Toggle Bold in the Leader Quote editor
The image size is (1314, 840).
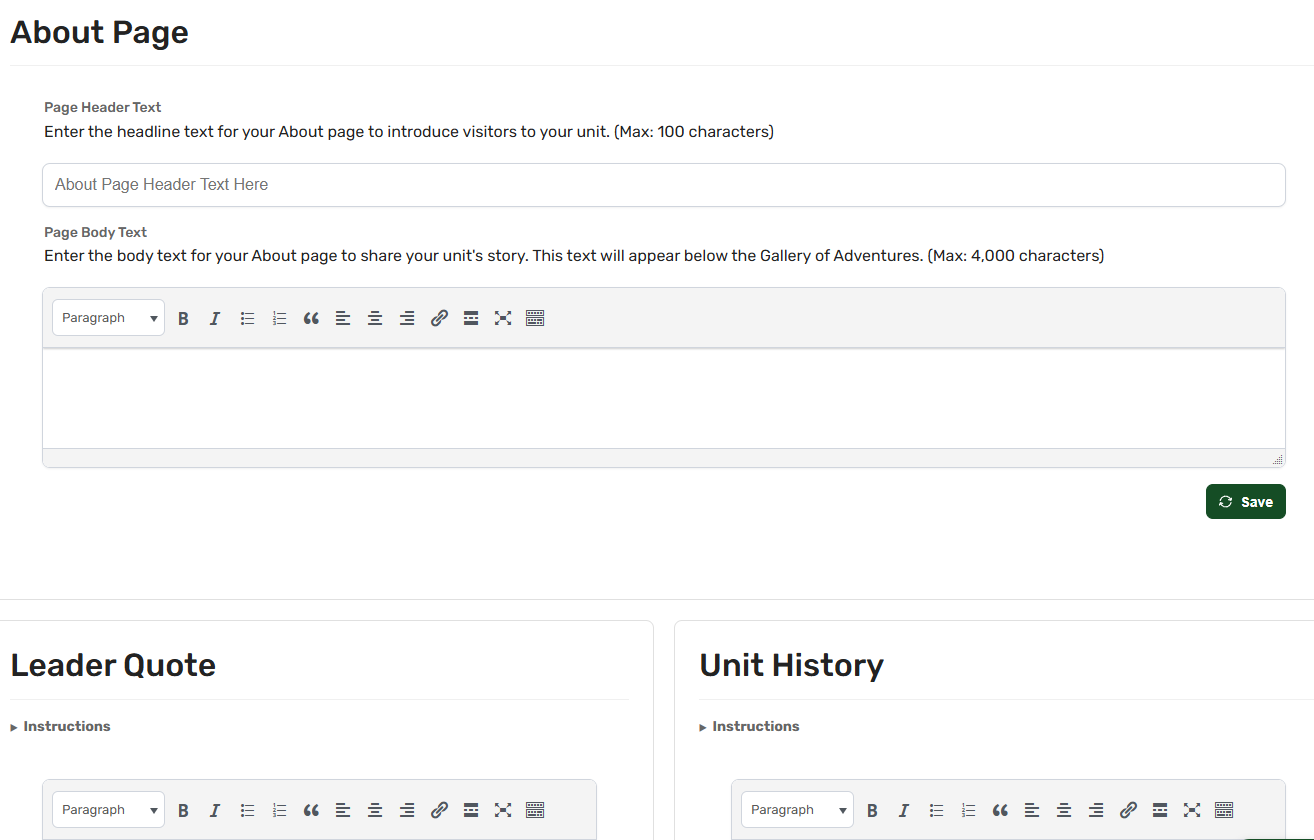click(183, 810)
